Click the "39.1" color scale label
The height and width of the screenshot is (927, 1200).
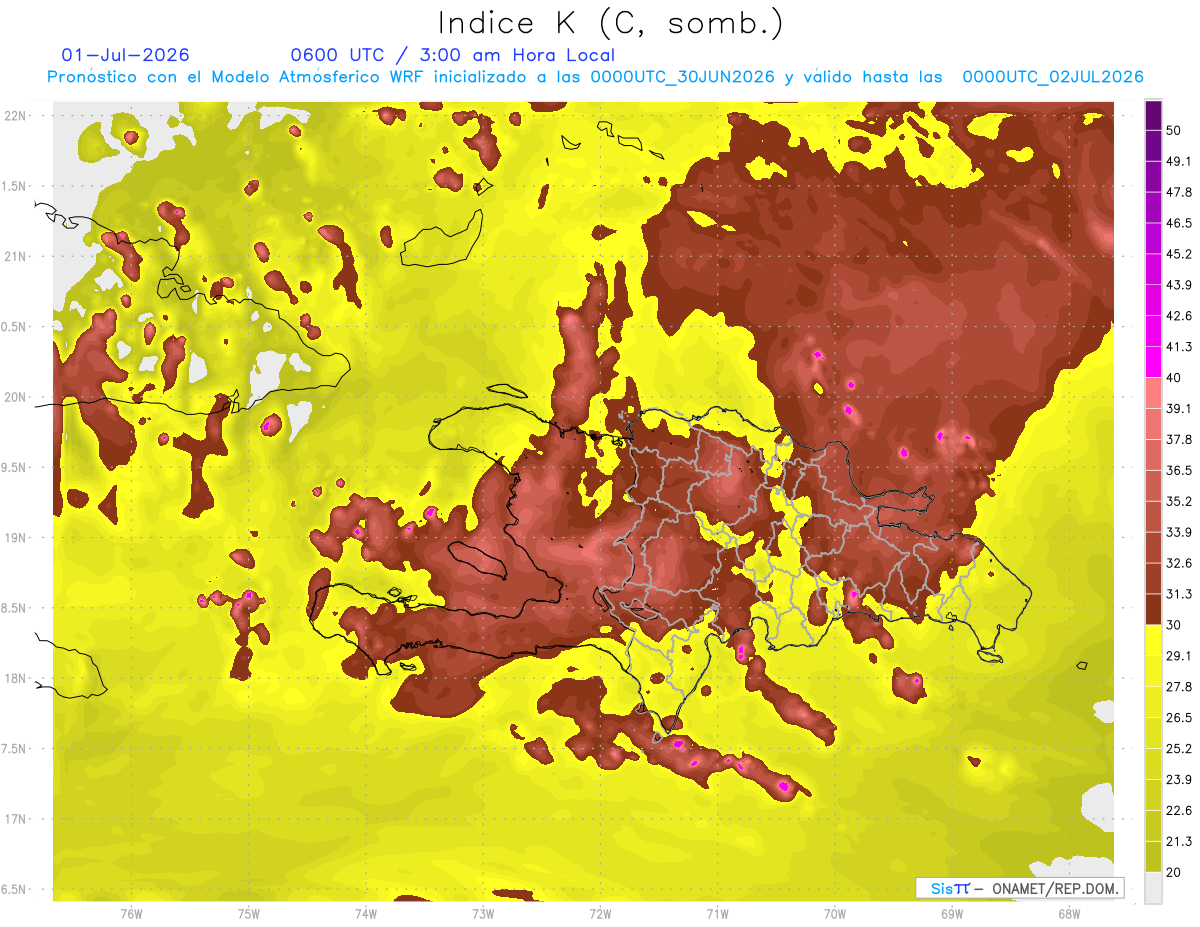click(1178, 408)
